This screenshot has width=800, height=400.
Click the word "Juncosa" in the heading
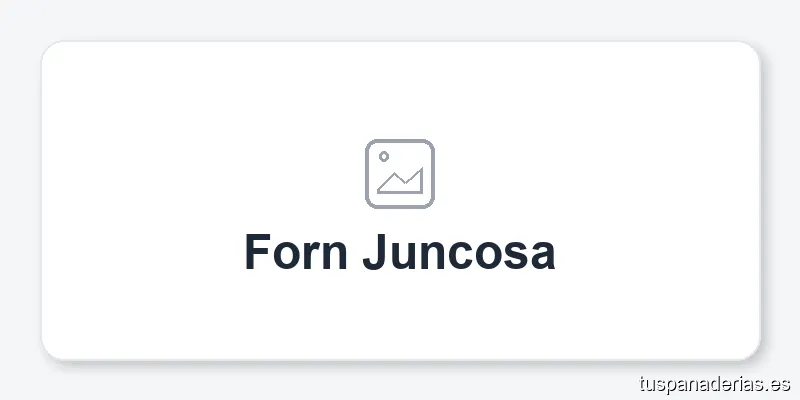point(459,252)
